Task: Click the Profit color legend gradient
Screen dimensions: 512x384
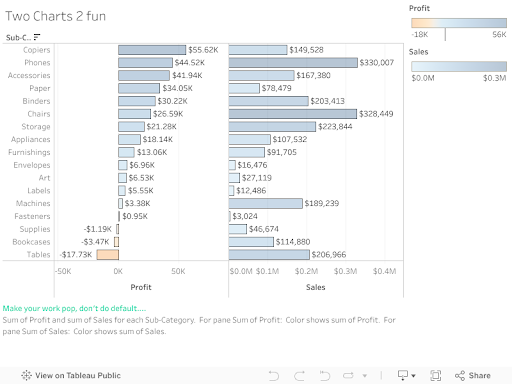Action: (459, 23)
